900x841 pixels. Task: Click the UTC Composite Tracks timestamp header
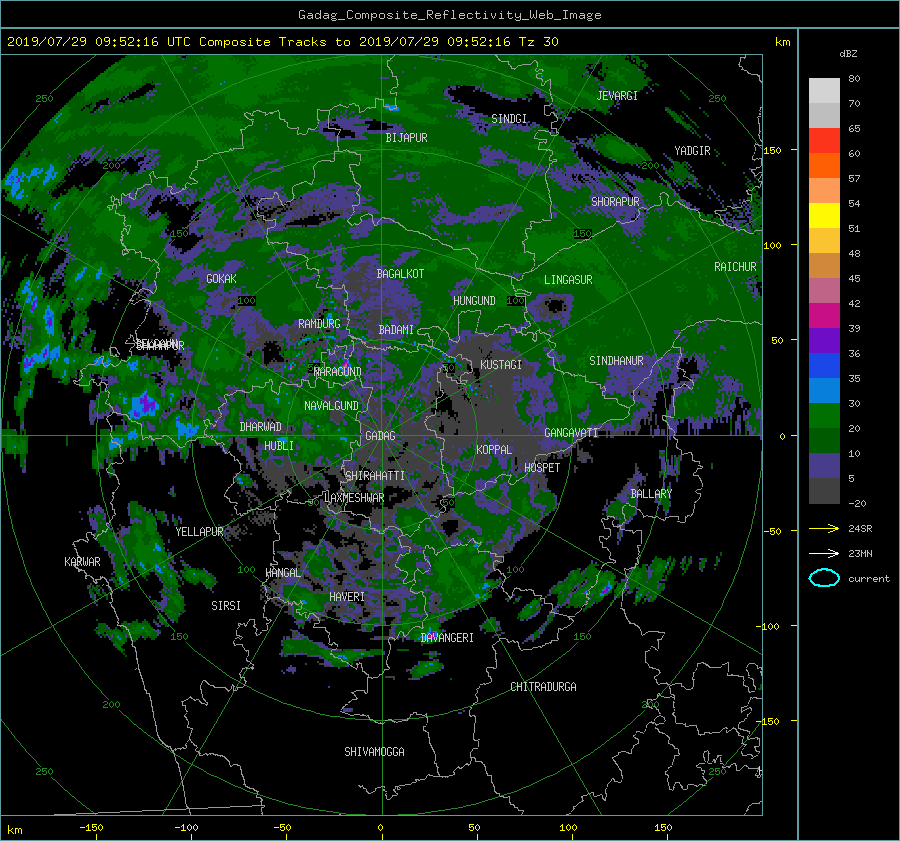[282, 42]
